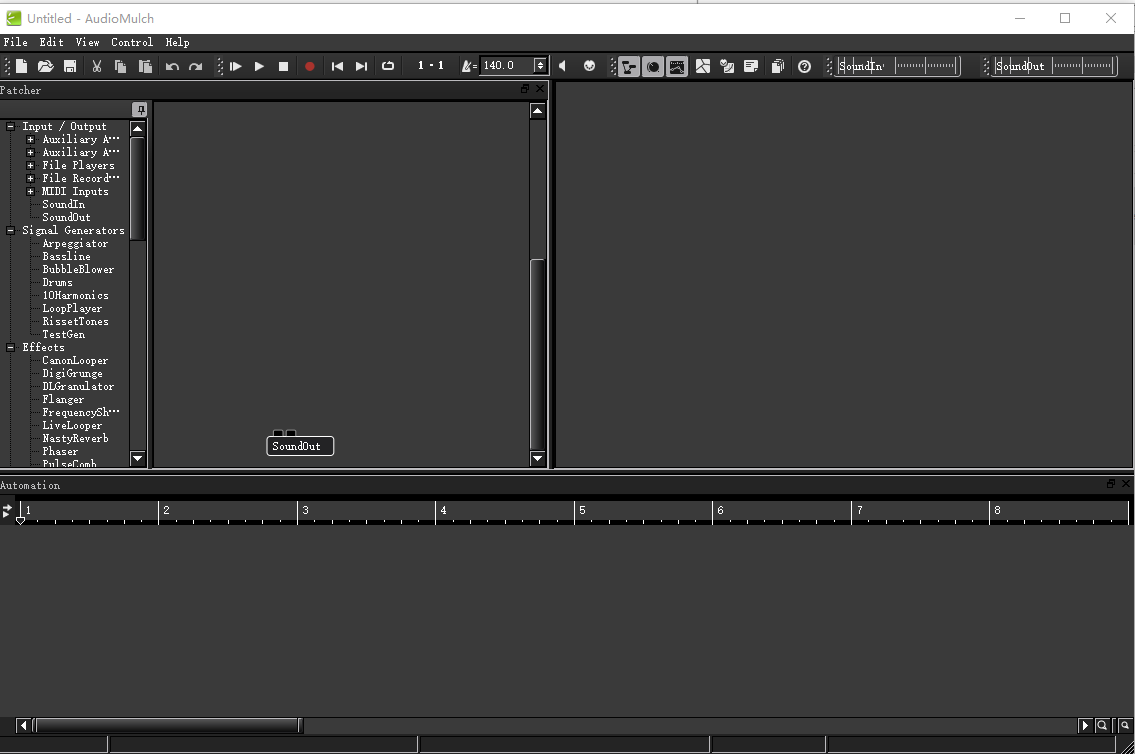Click the round face icon next to speaker

point(589,66)
